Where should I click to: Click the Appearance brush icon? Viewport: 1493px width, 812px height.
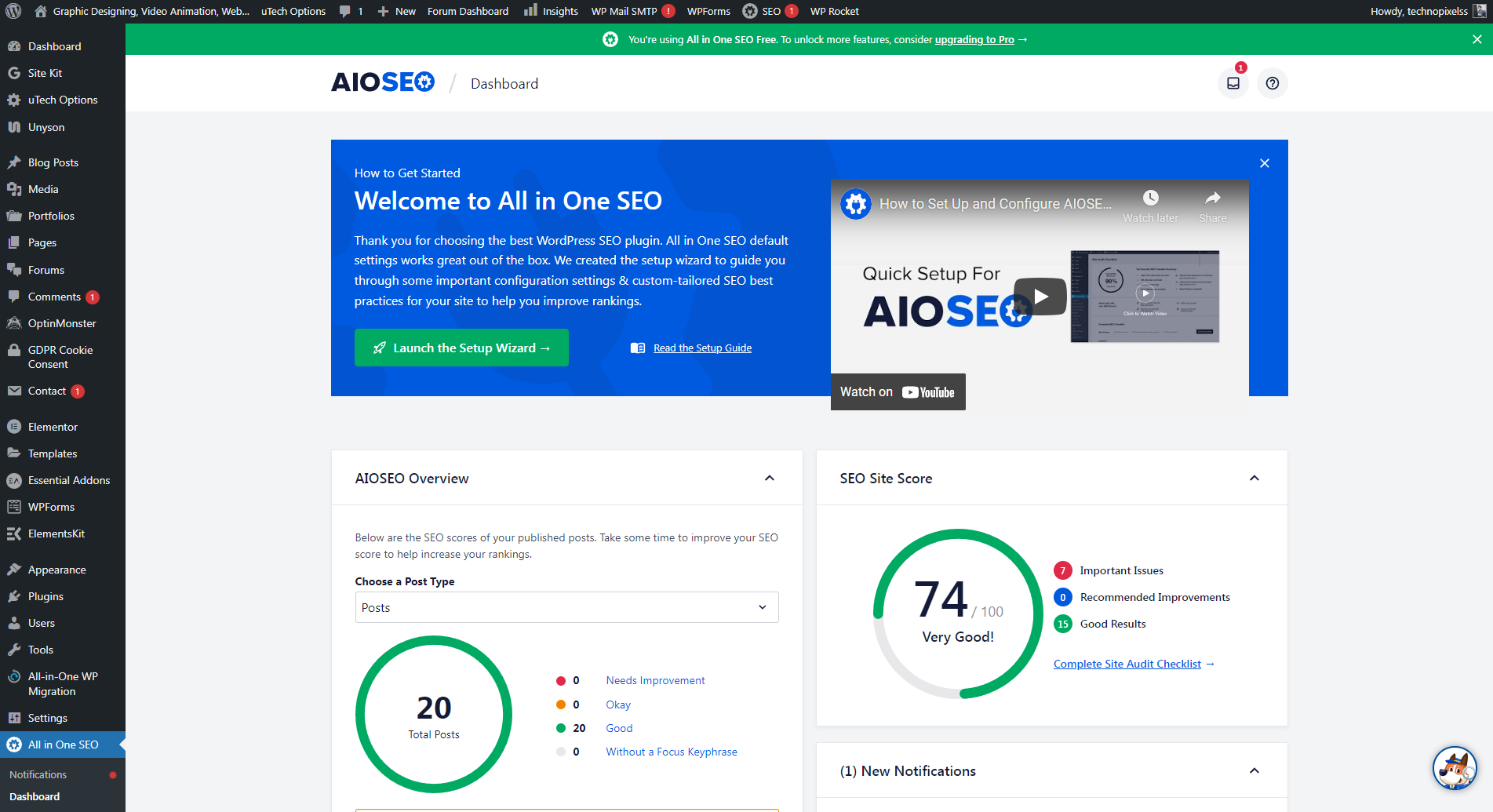pos(14,570)
